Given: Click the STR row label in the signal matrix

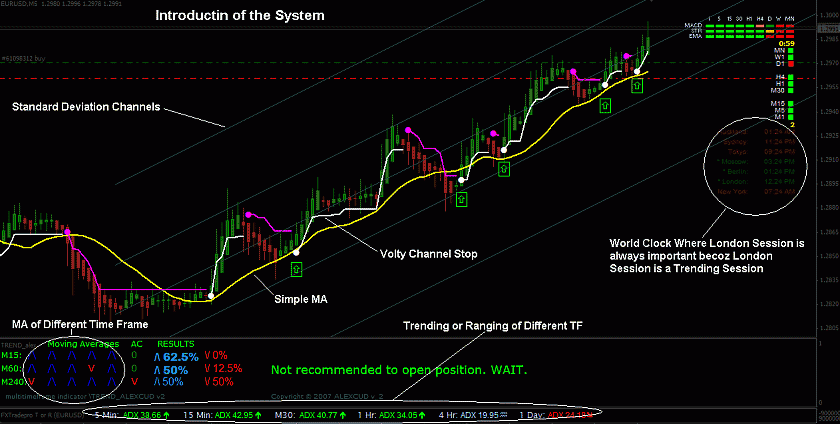Looking at the screenshot, I should 695,31.
